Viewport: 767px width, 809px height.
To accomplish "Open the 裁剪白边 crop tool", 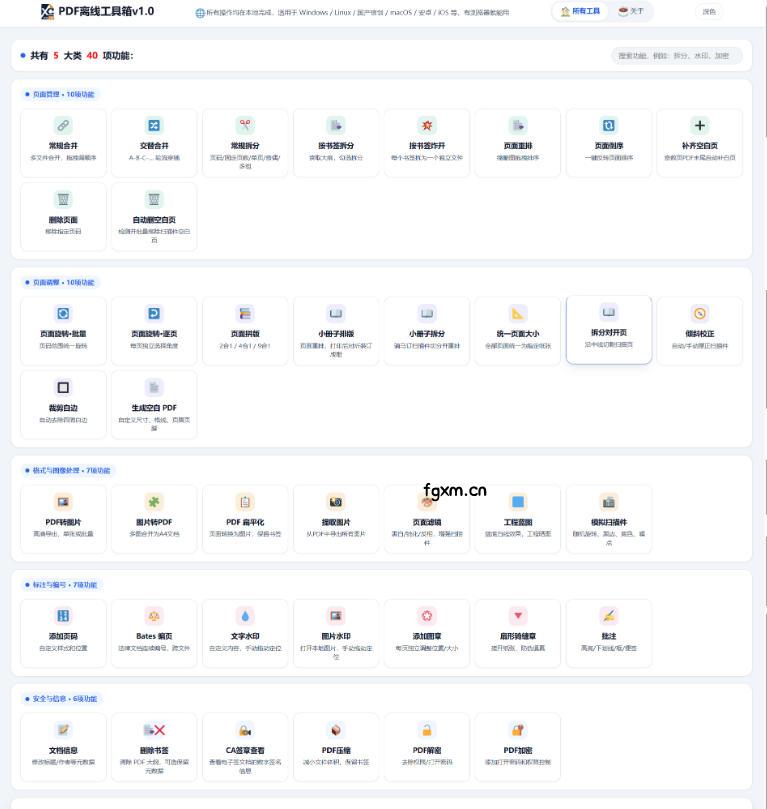I will click(63, 405).
